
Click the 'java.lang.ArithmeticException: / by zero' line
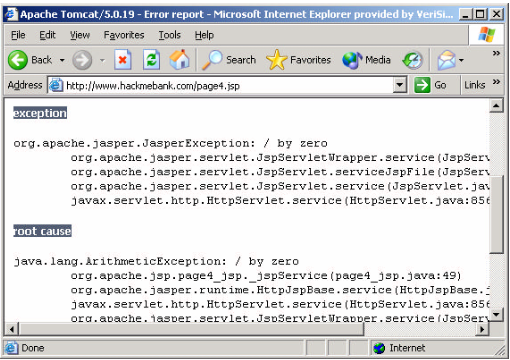[156, 261]
